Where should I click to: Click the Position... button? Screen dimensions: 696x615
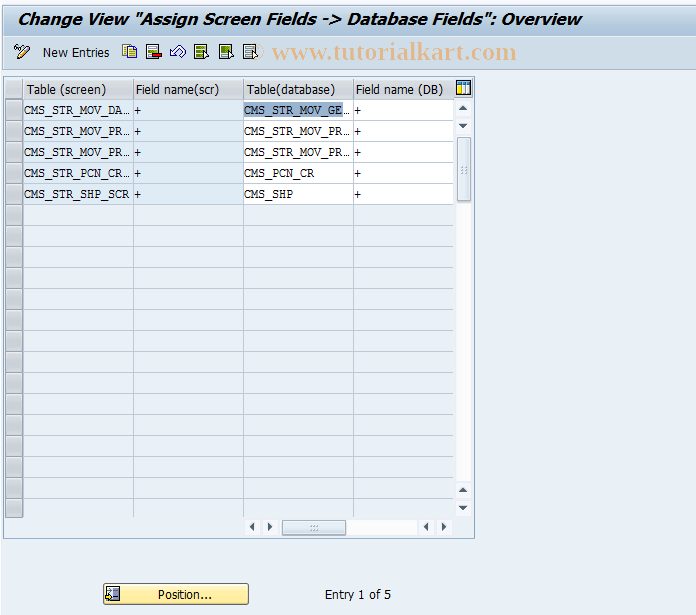coord(176,594)
